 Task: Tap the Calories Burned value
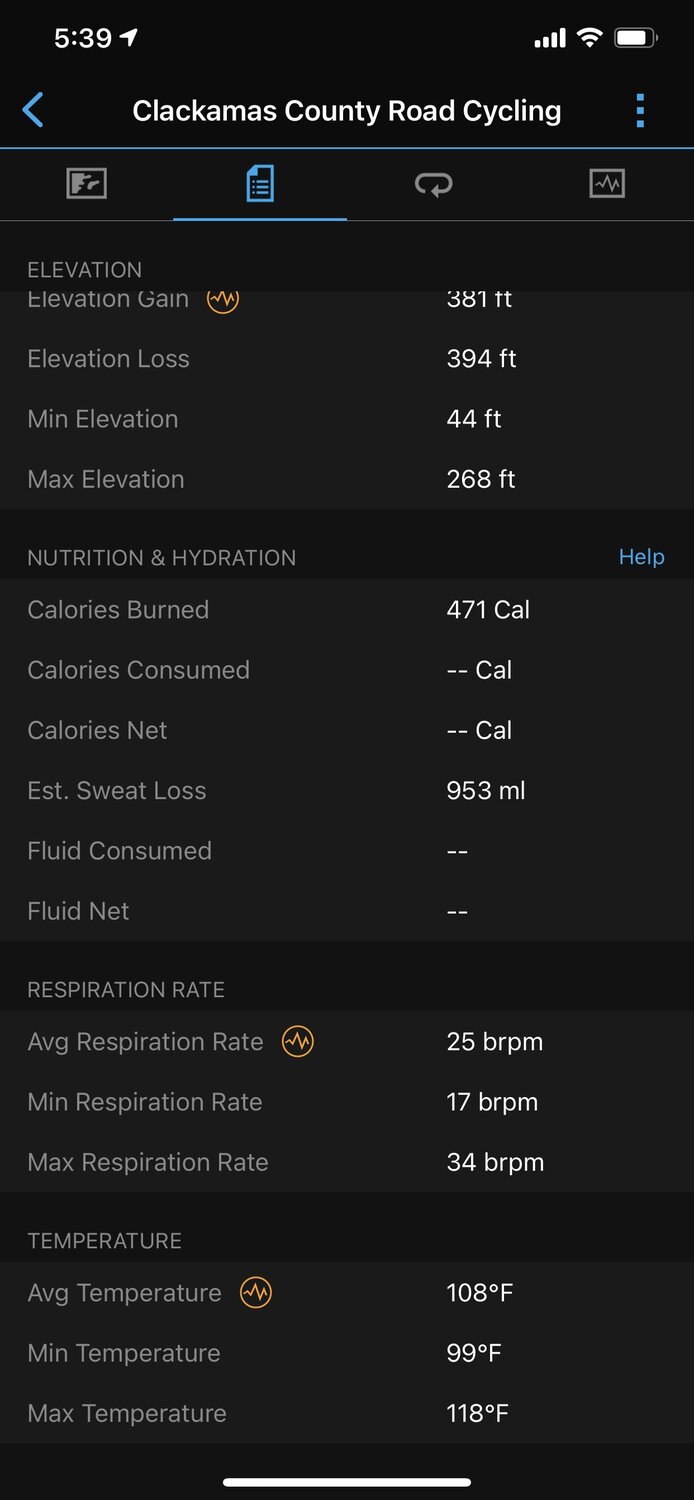pos(488,610)
